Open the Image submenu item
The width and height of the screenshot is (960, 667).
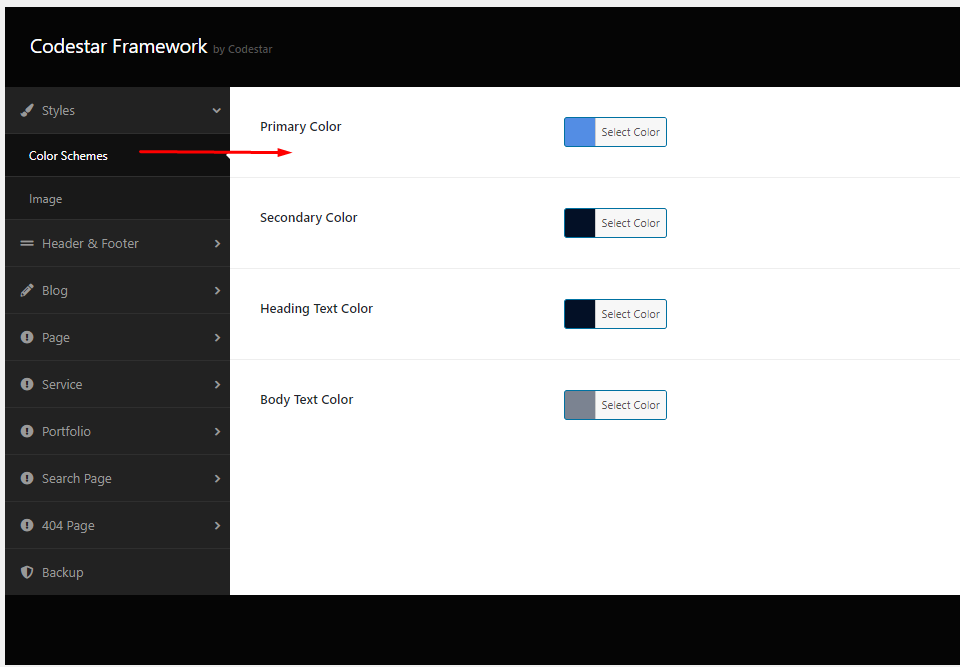45,199
